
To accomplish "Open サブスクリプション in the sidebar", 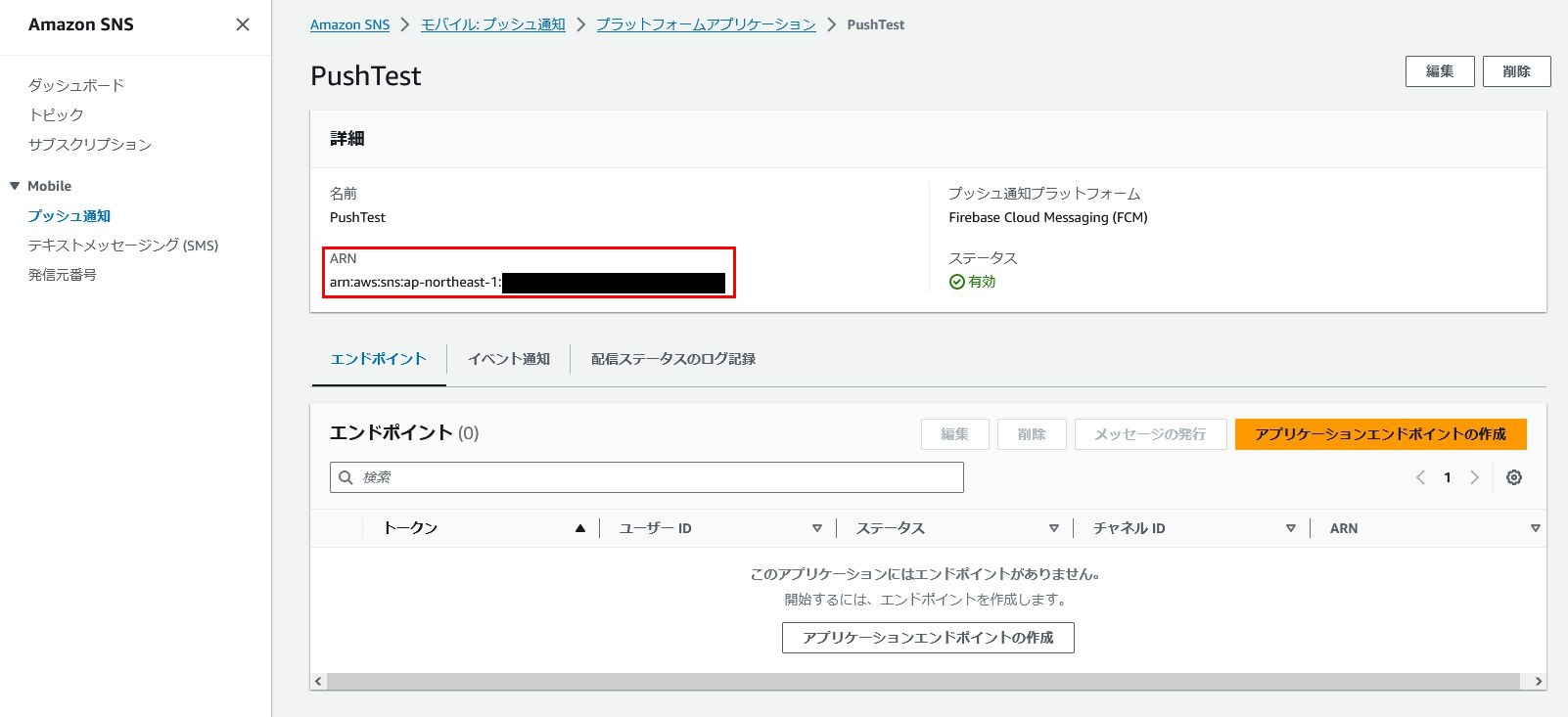I will 90,144.
